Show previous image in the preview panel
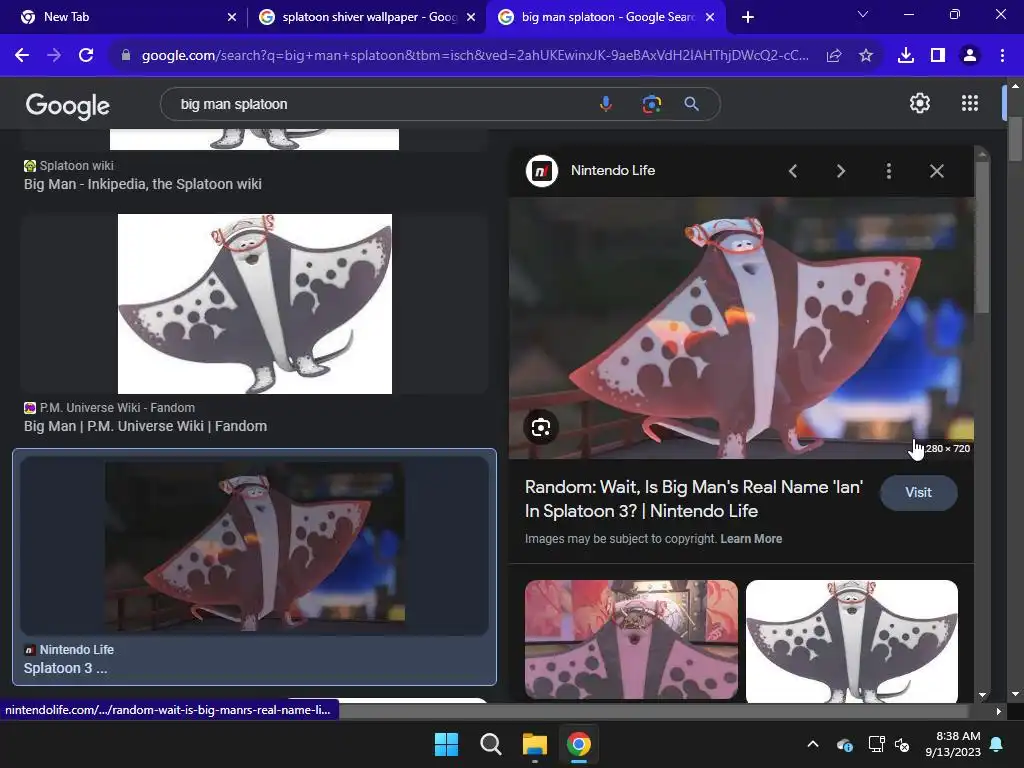 coord(793,171)
